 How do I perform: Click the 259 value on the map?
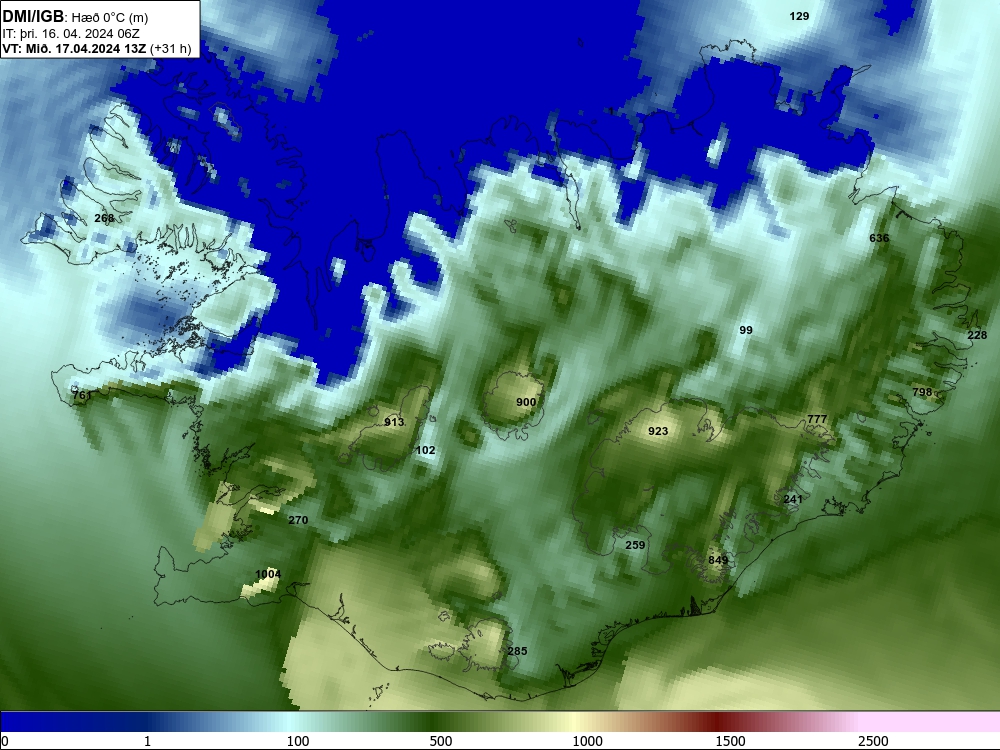(635, 545)
